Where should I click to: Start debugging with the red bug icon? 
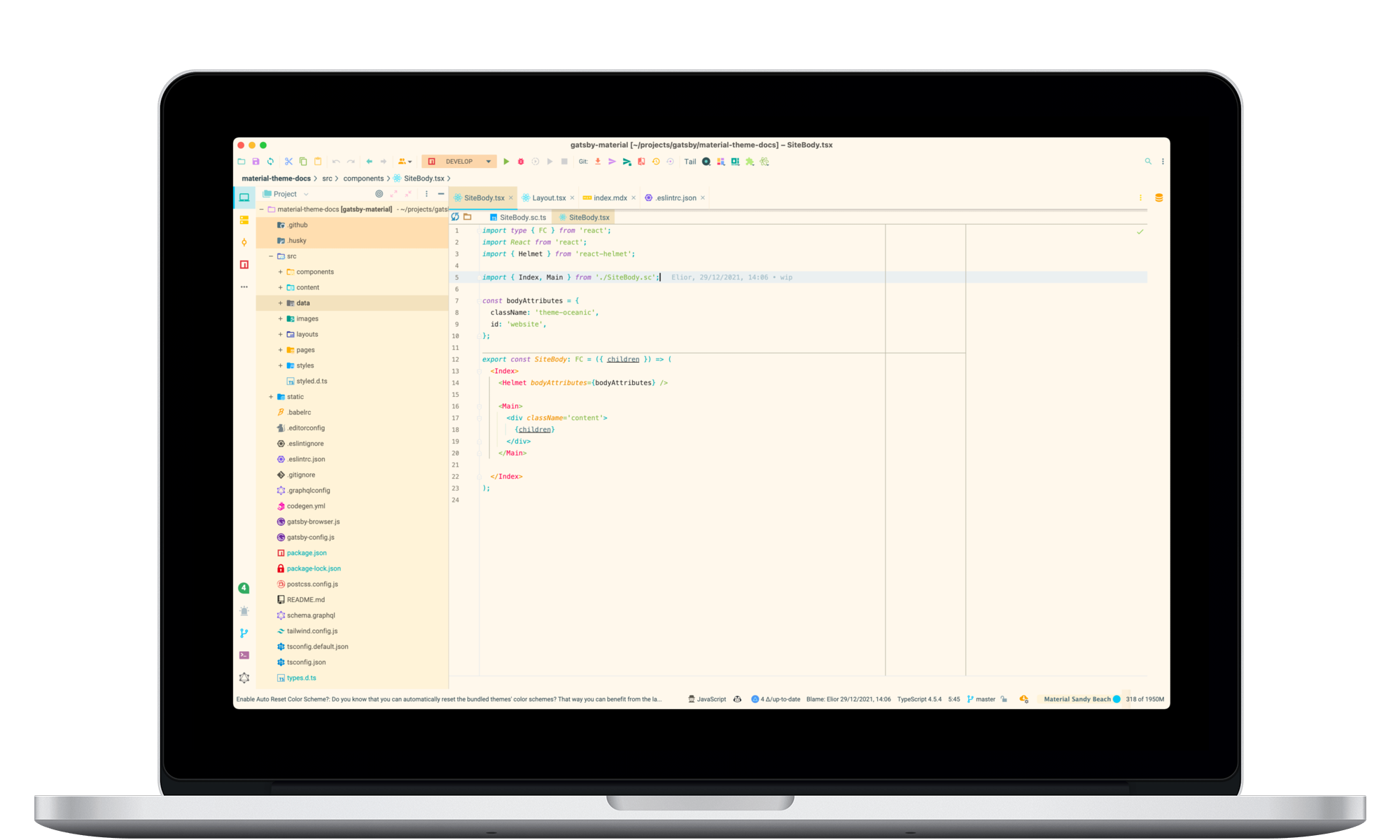(x=521, y=162)
